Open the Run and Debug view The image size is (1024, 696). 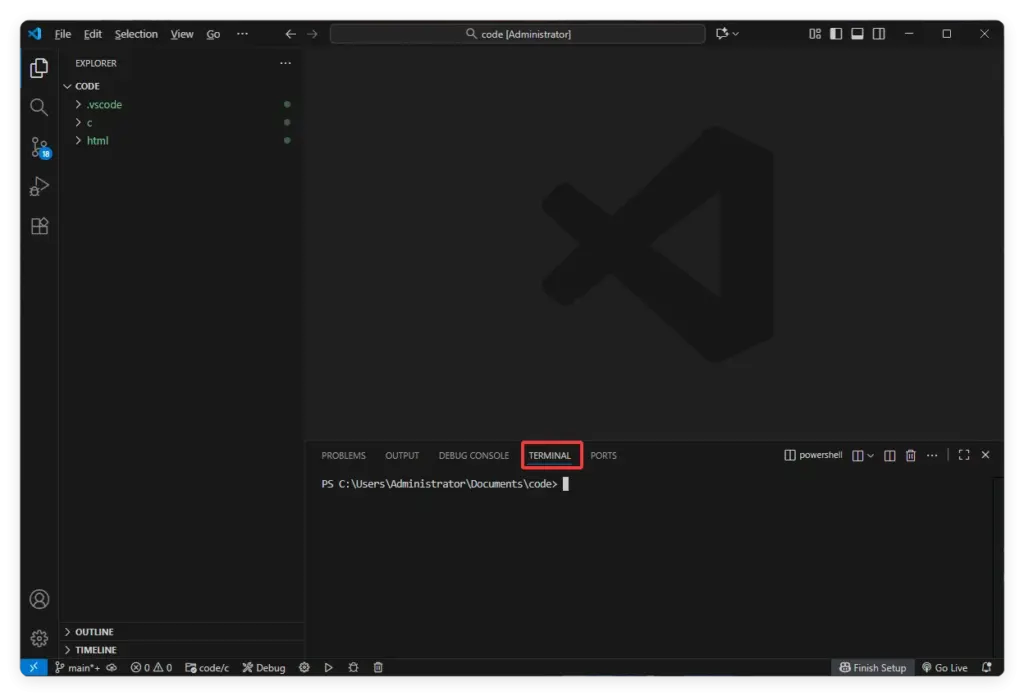coord(39,187)
